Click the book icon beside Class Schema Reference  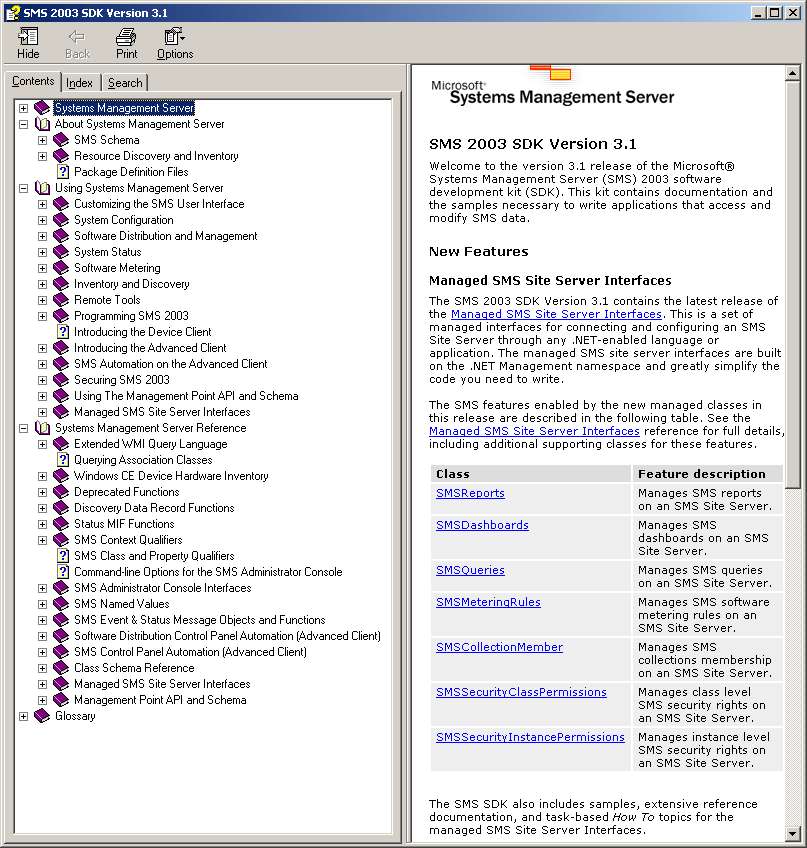tap(61, 668)
